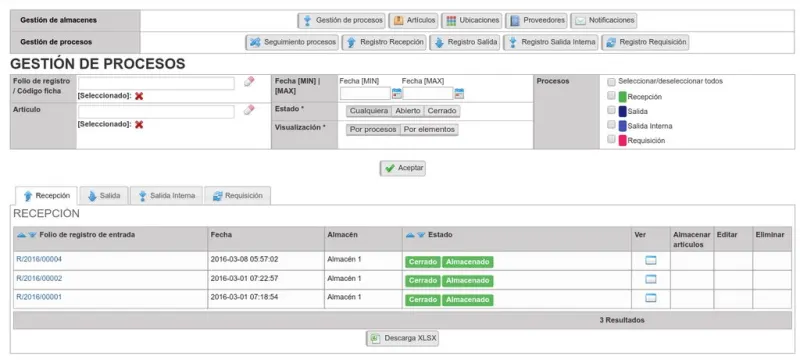Switch to the Salida tab

104,196
